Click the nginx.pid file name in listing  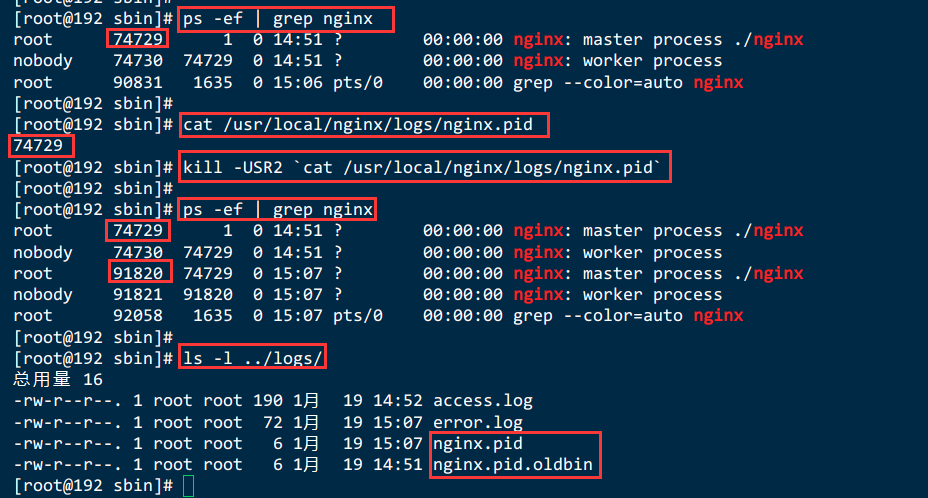(x=478, y=444)
